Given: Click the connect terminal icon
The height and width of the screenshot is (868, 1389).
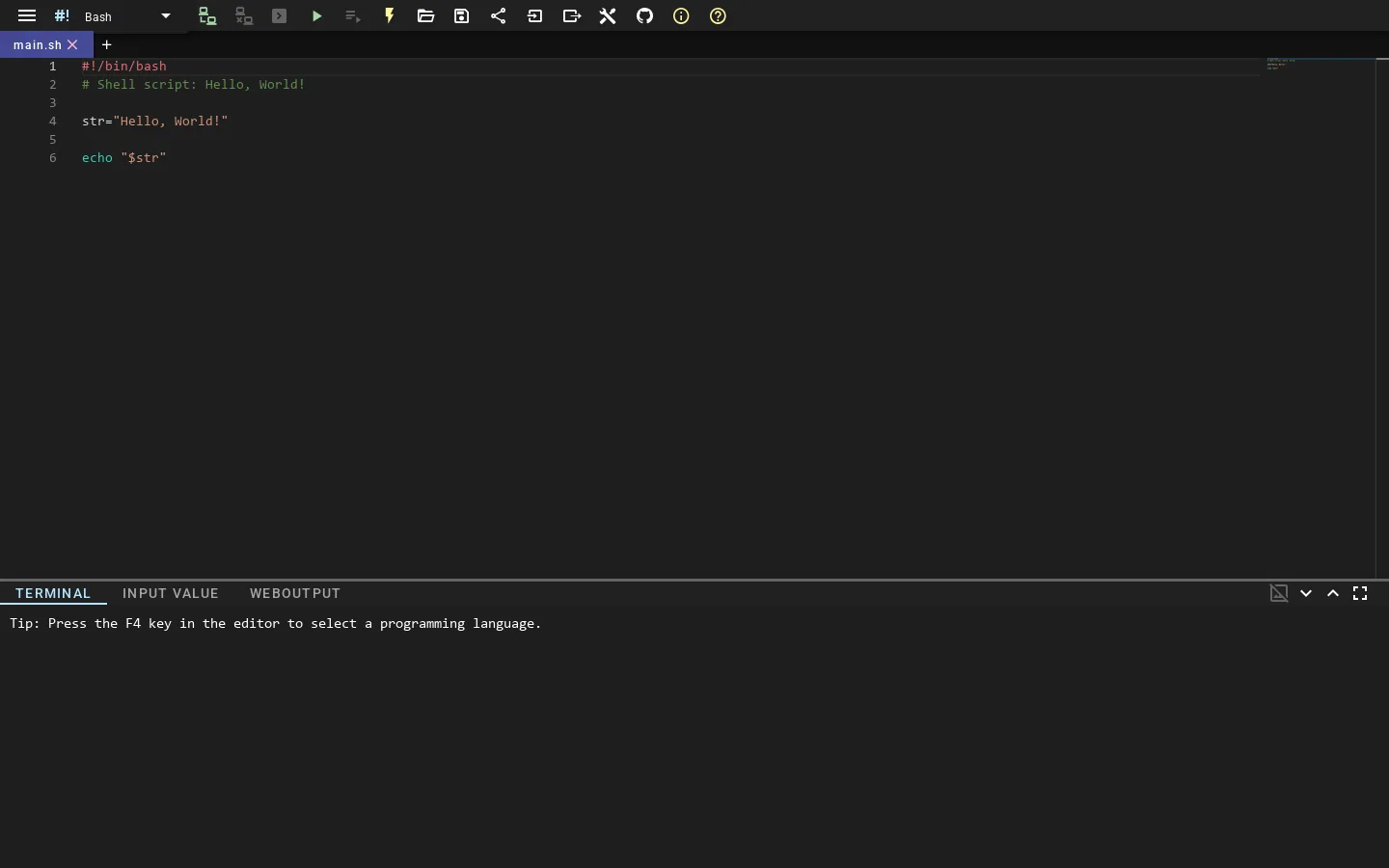Looking at the screenshot, I should 207,16.
